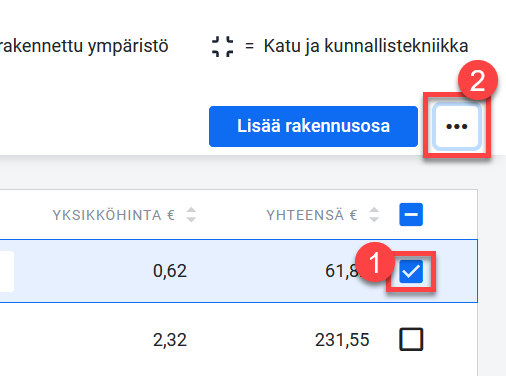
Task: Click the equals sign beside the dashed-square icon
Action: [x=249, y=46]
